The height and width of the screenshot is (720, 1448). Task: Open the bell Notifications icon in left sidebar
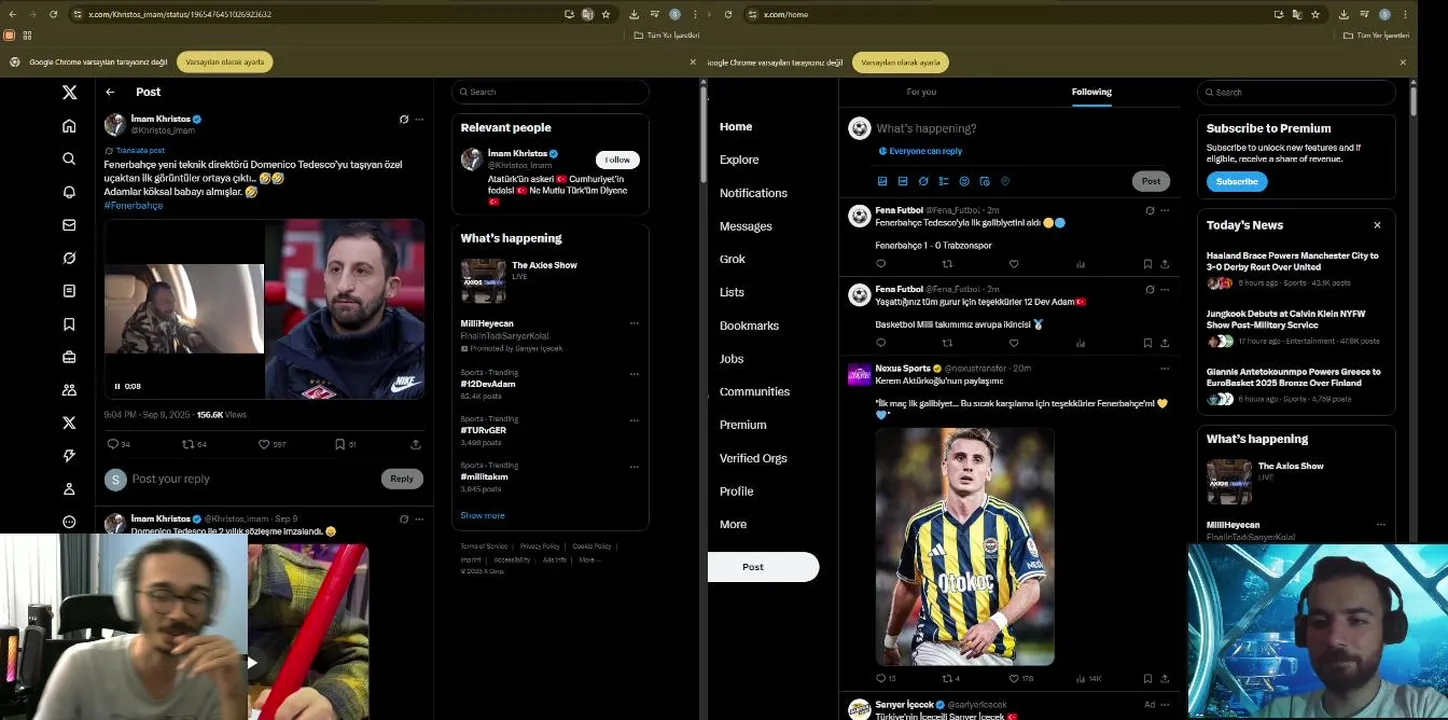[69, 192]
